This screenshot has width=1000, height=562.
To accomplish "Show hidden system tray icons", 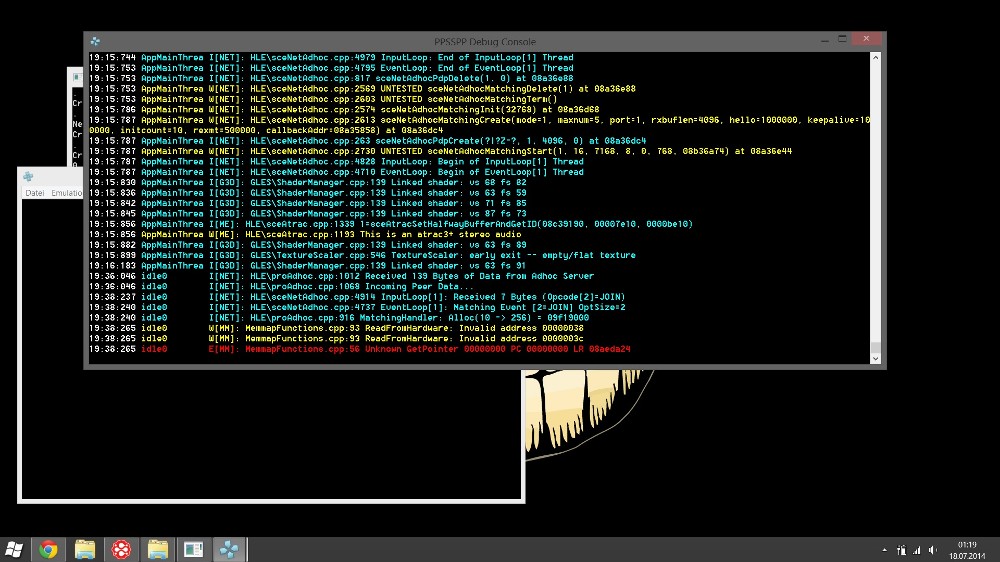I will click(x=885, y=549).
